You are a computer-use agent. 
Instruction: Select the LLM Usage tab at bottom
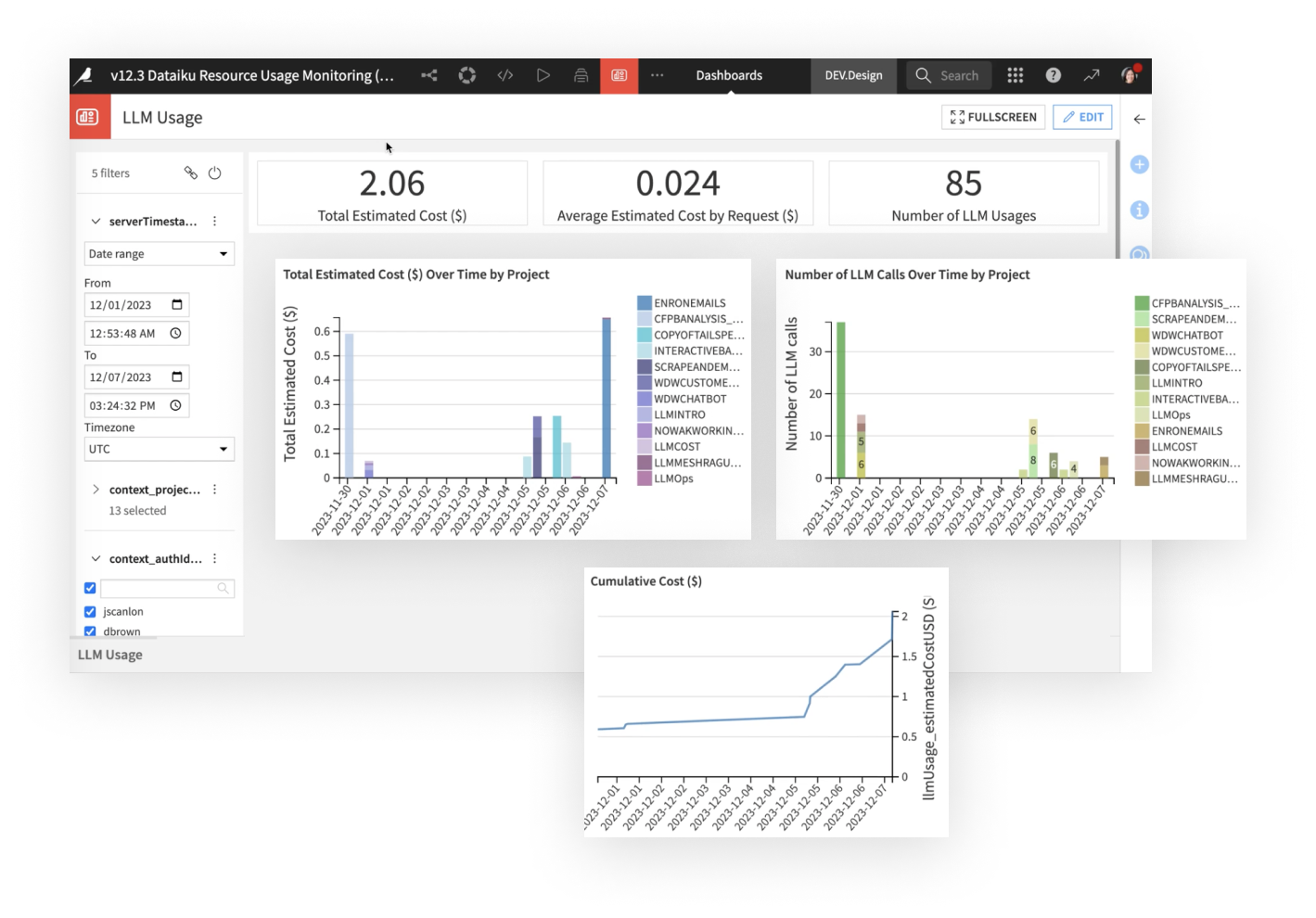click(x=110, y=655)
